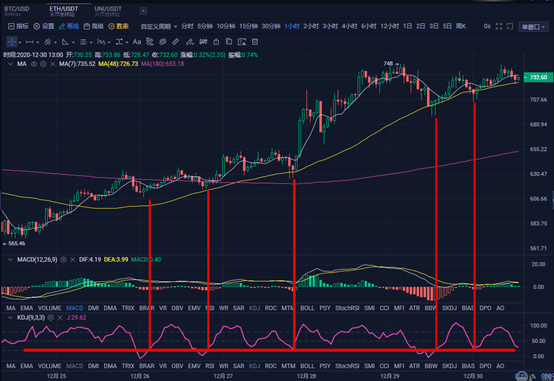Select the 周K weekly timeframe

[461, 26]
